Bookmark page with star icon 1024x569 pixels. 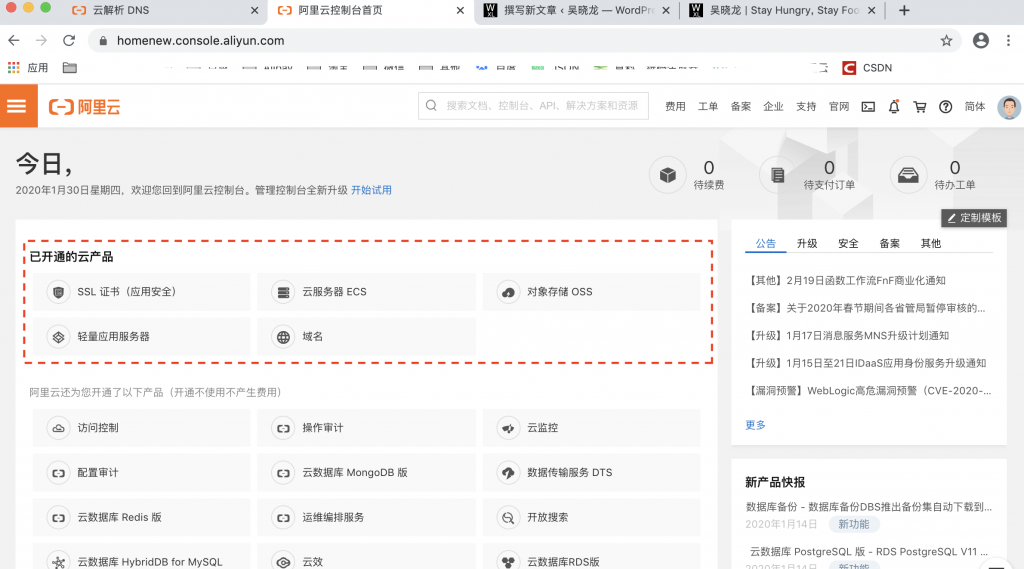pos(946,41)
